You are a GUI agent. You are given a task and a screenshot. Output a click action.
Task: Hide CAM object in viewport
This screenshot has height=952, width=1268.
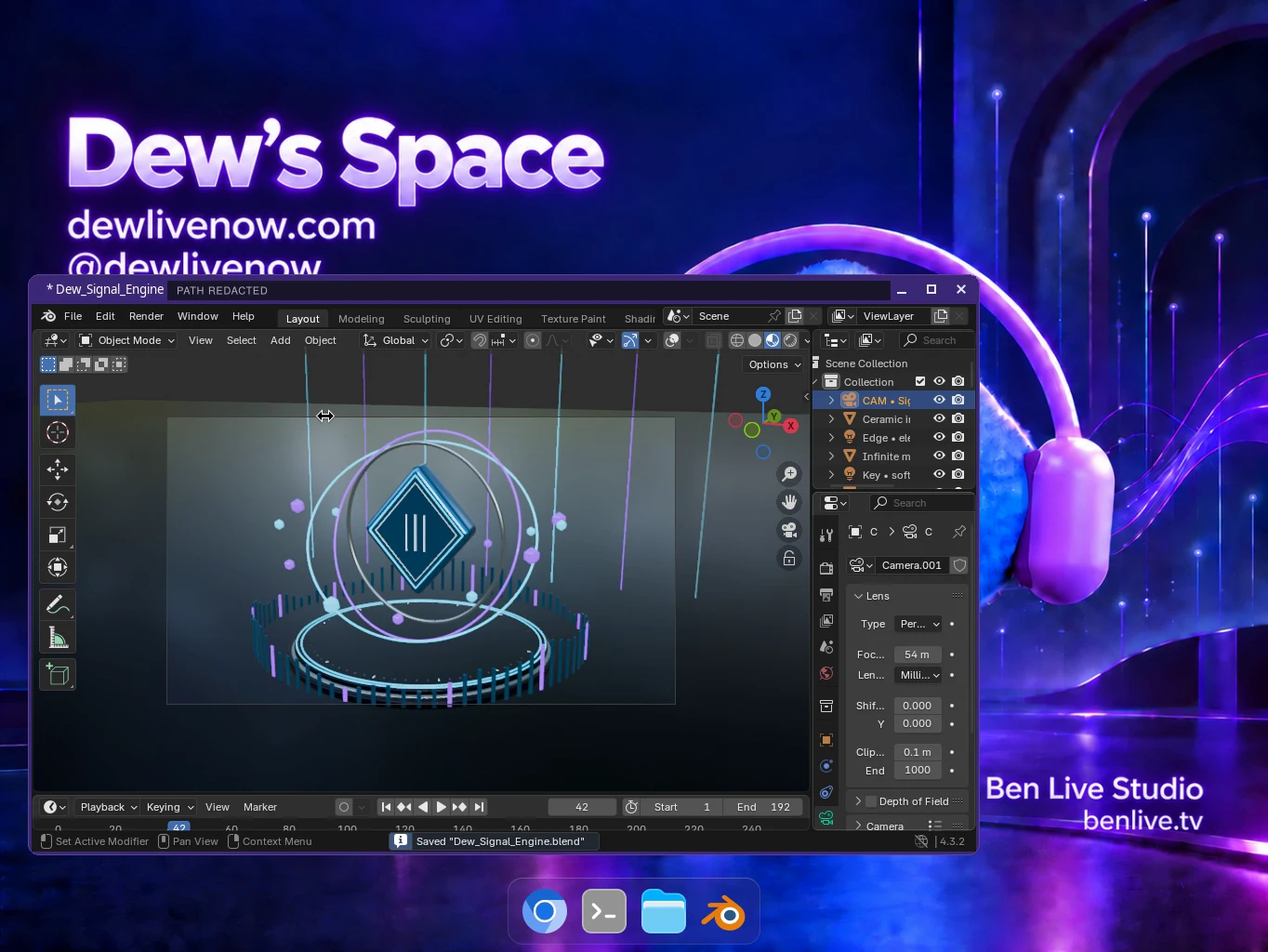pos(939,400)
